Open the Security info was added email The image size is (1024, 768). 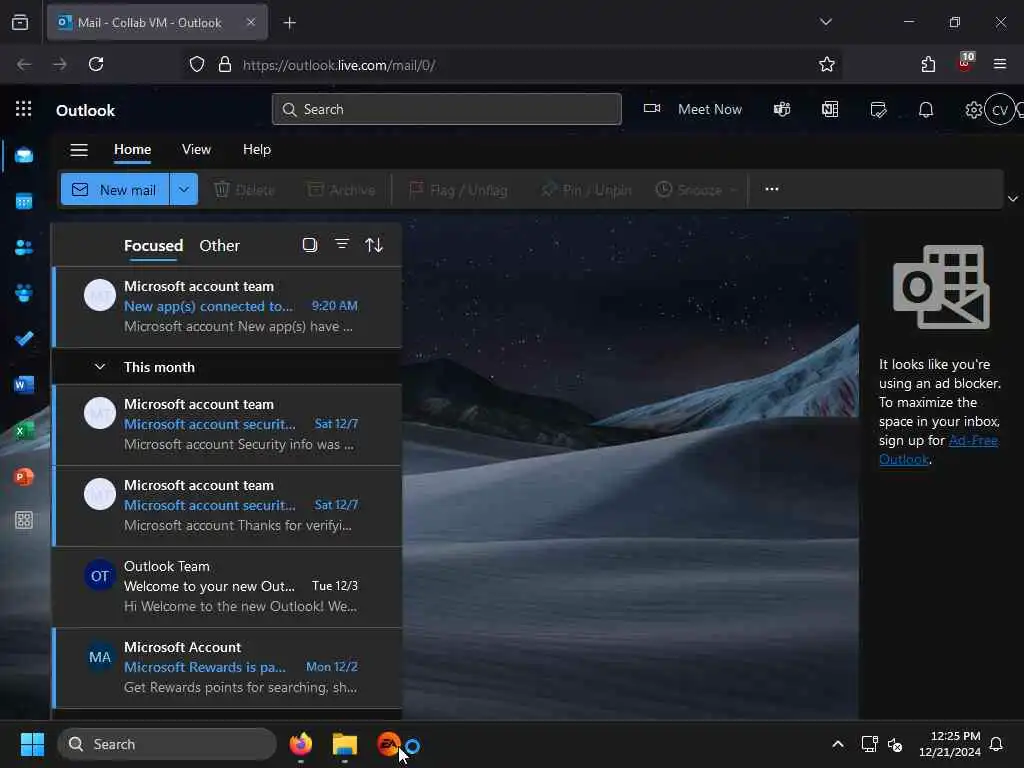pyautogui.click(x=227, y=424)
